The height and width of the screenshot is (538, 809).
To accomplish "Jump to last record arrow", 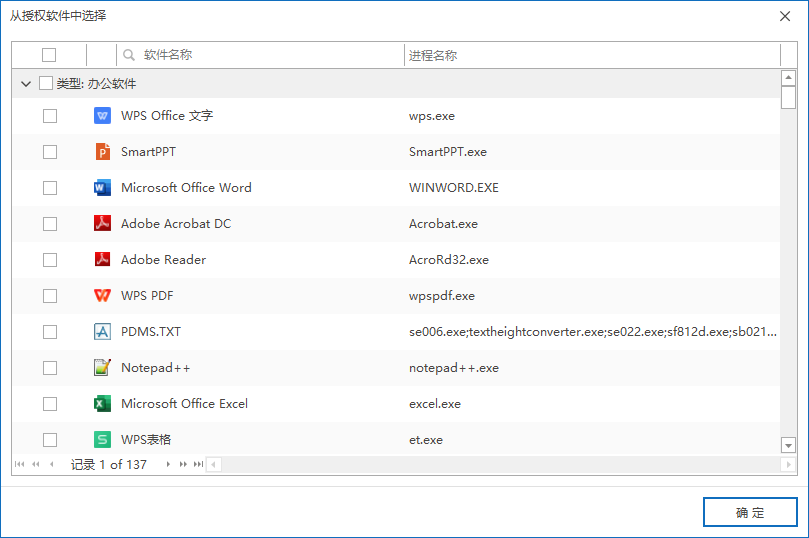I will coord(198,464).
